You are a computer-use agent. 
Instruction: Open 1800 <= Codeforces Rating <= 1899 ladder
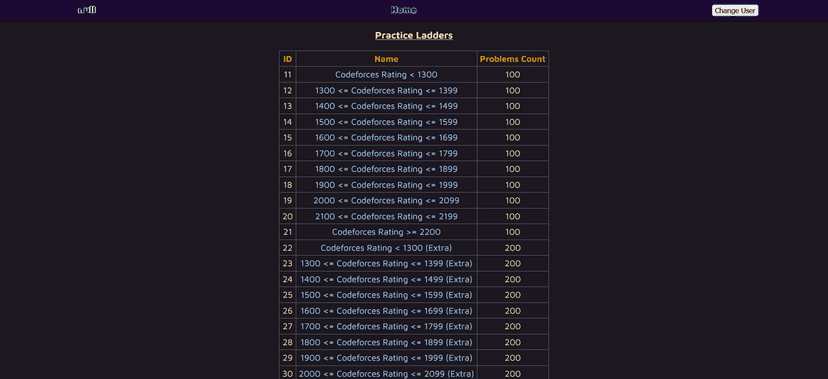coord(386,169)
